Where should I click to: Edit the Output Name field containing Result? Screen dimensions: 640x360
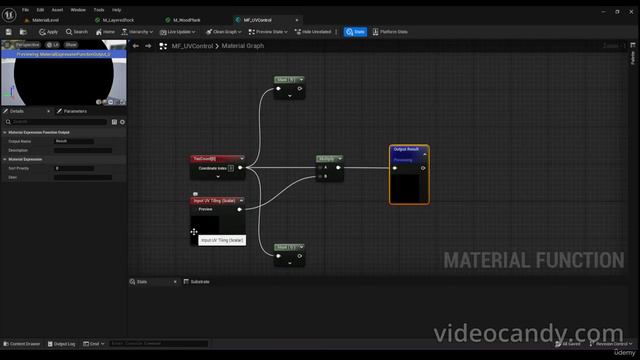point(74,141)
